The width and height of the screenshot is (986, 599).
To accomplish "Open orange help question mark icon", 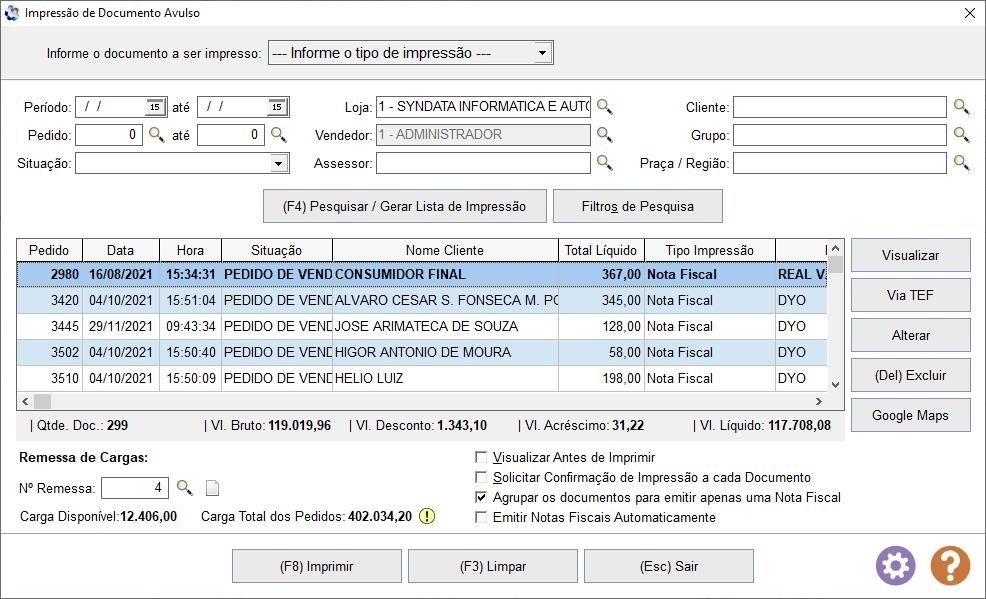I will tap(950, 566).
